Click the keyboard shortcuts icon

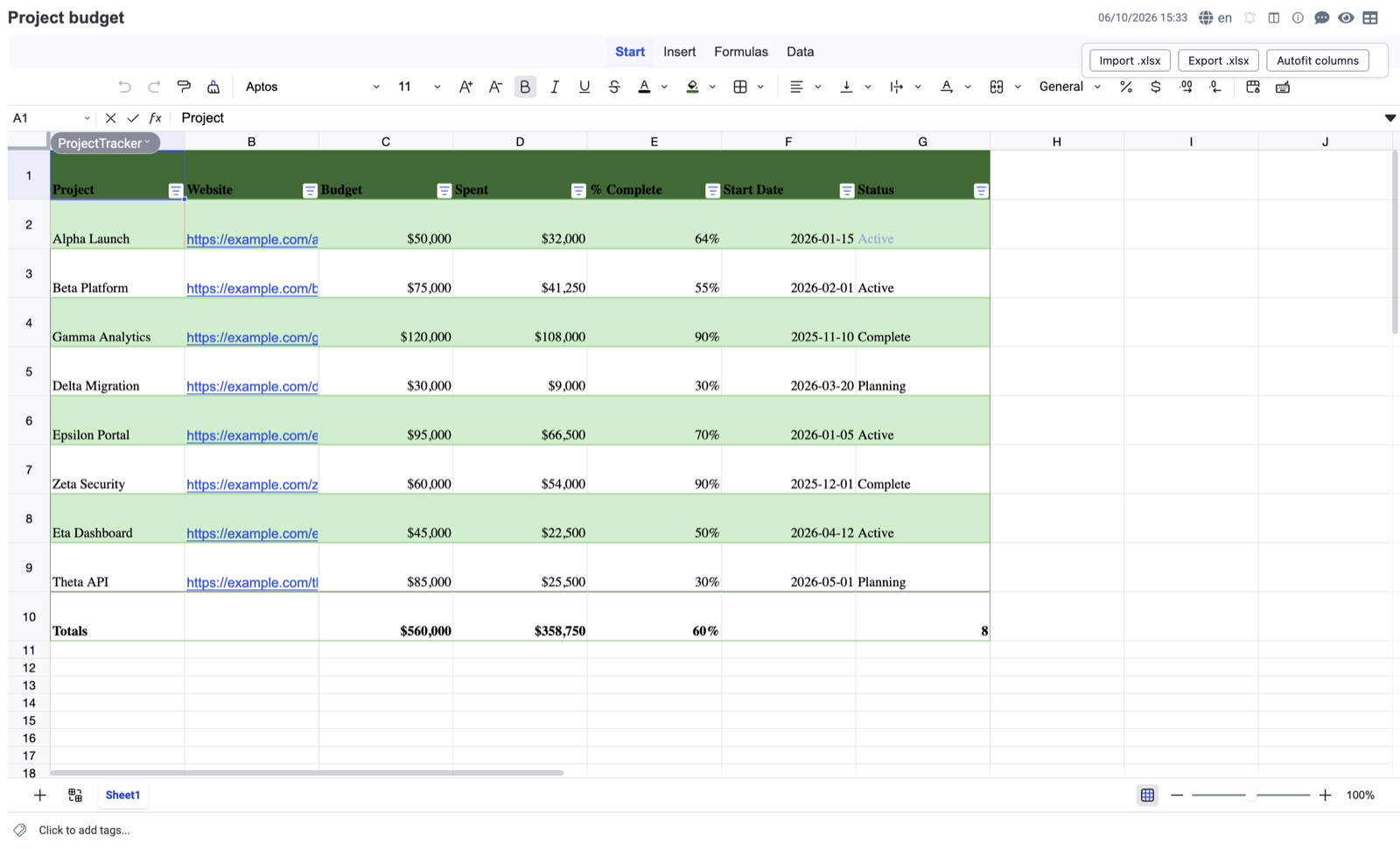click(x=1283, y=87)
